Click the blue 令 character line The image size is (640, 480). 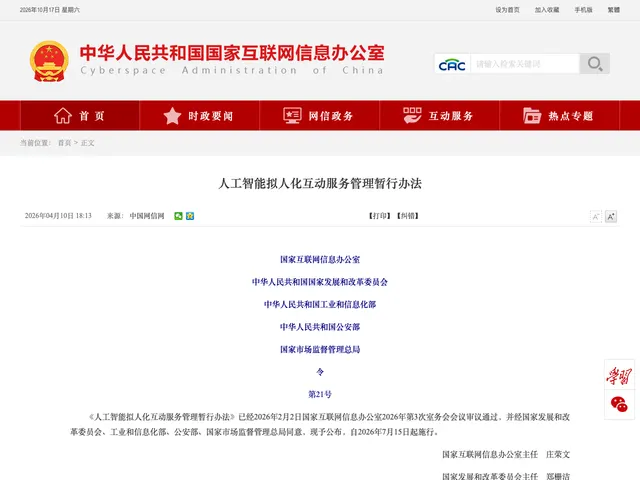[x=320, y=372]
